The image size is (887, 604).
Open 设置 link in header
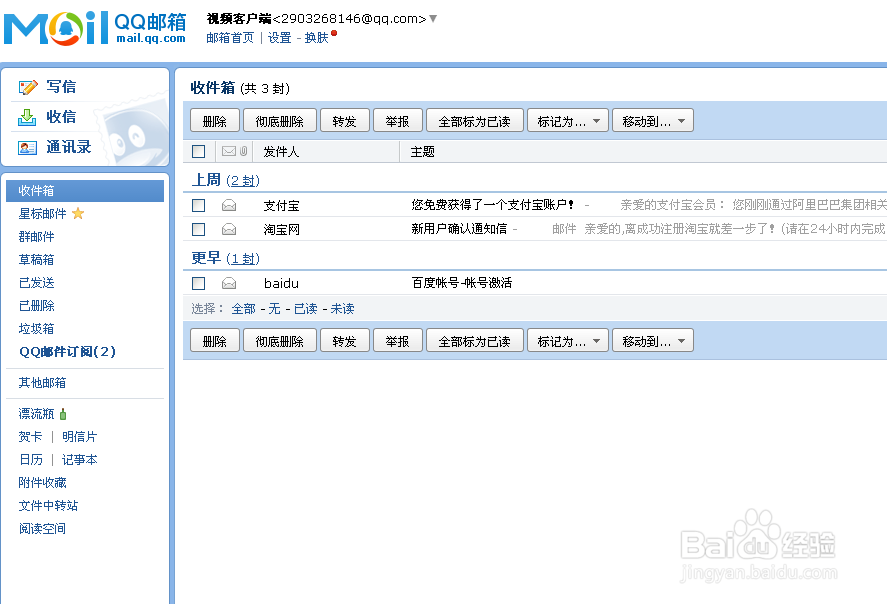279,38
